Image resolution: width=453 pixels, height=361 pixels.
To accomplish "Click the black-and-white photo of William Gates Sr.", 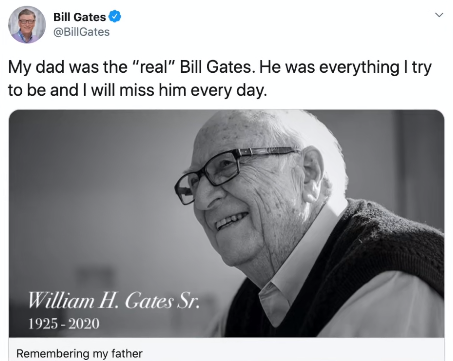I will coord(227,223).
